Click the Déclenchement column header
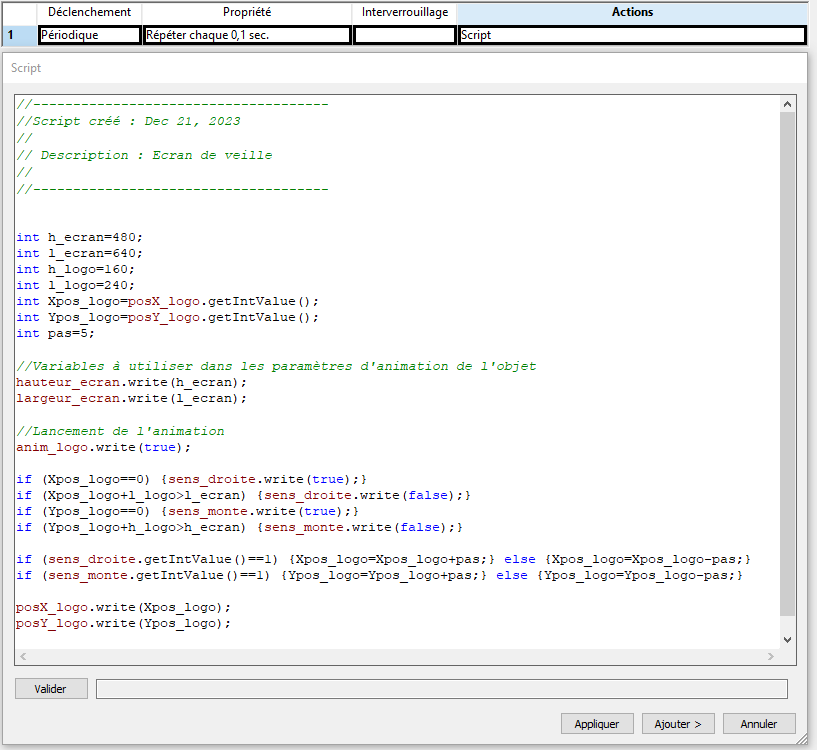Viewport: 817px width, 750px height. tap(90, 12)
